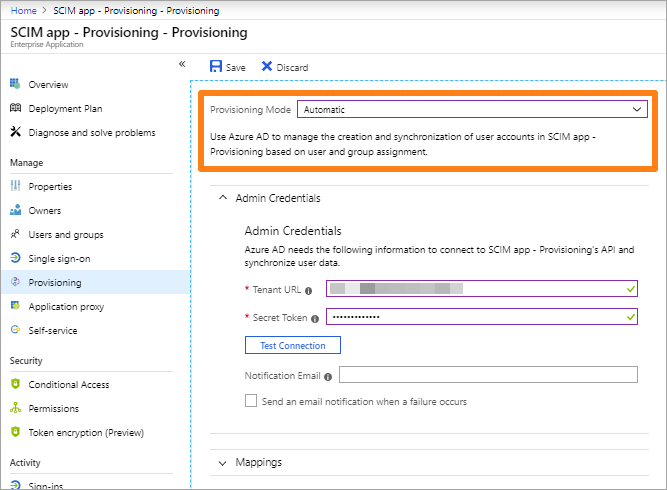Click the Owners people icon
This screenshot has width=667, height=490.
coord(15,210)
